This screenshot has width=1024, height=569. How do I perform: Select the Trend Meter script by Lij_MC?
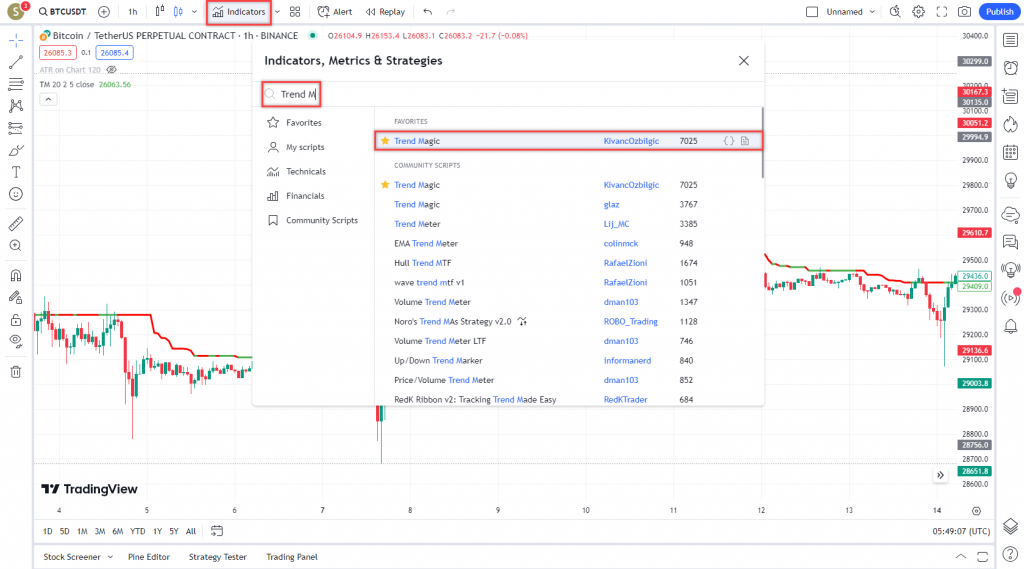[568, 223]
